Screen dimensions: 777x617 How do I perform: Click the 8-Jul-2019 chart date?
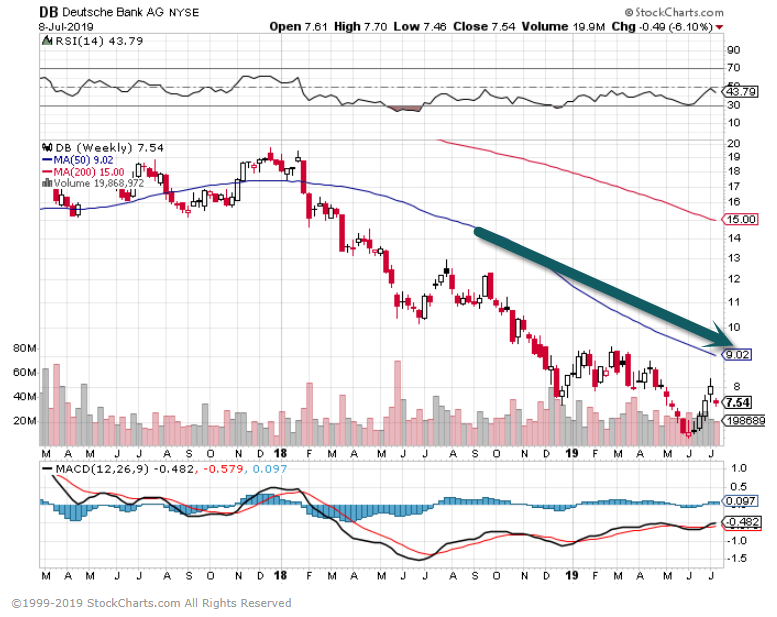click(x=66, y=27)
